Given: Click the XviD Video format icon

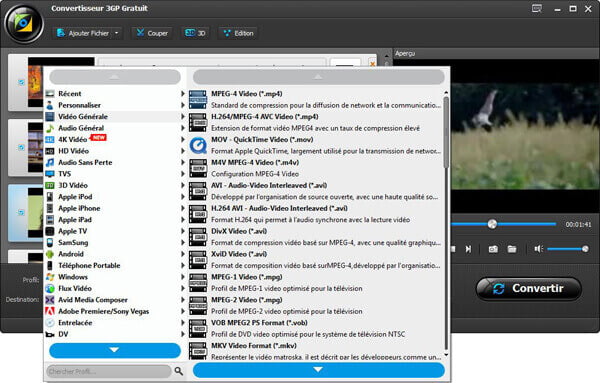Looking at the screenshot, I should [198, 260].
